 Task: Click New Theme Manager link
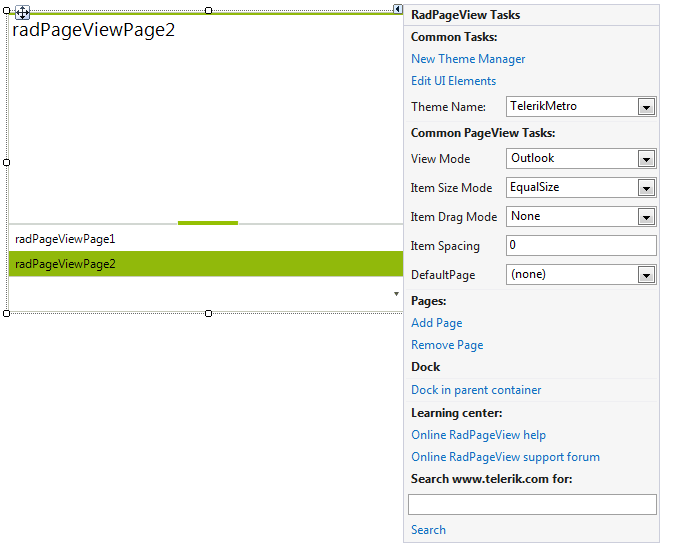pyautogui.click(x=468, y=59)
